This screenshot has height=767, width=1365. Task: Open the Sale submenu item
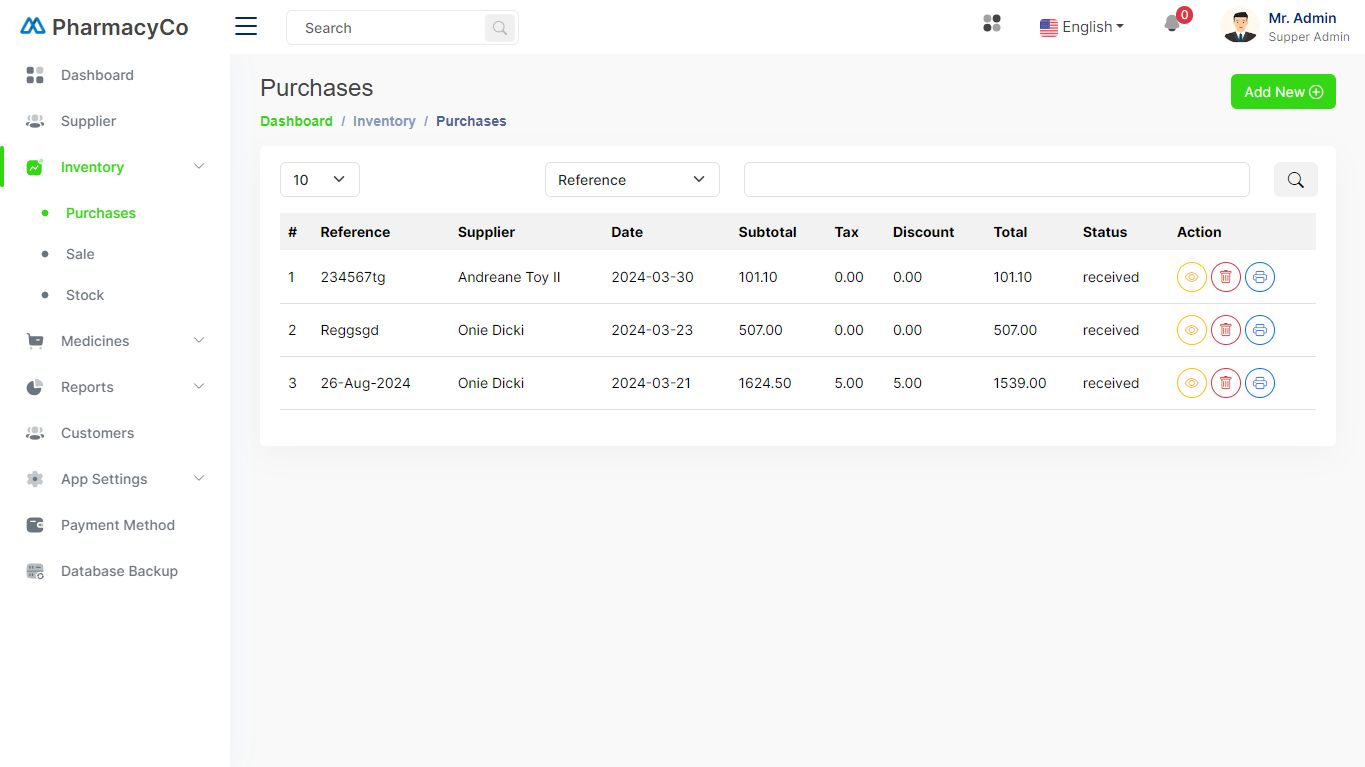pos(80,254)
